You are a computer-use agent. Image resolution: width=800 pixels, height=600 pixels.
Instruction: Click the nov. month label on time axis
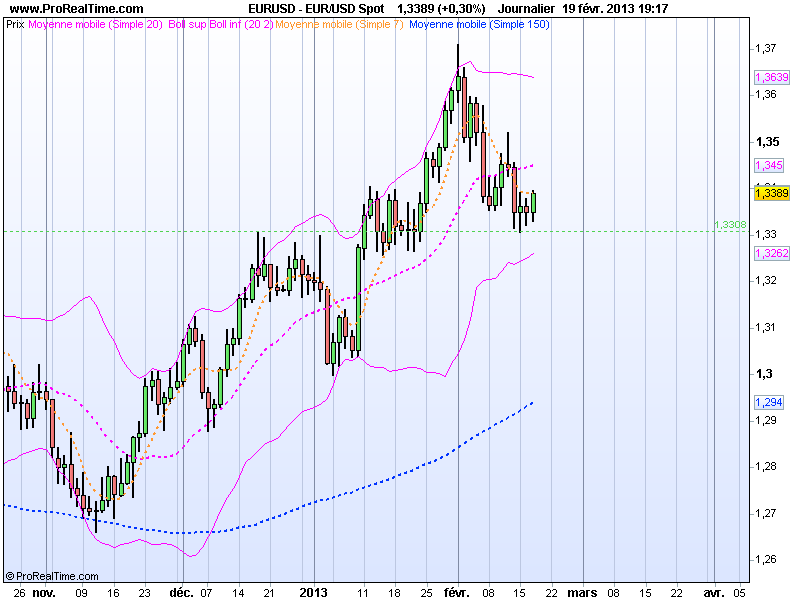44,593
